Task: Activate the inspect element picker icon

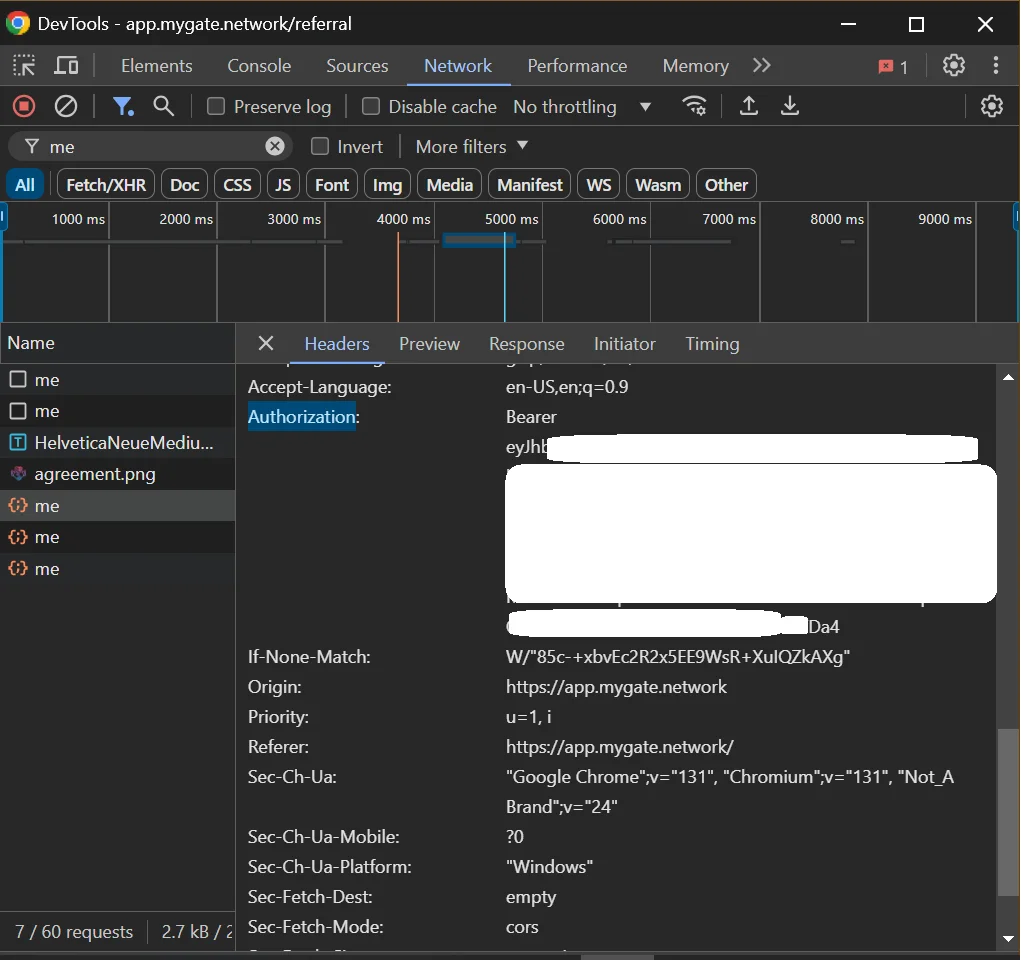Action: click(24, 66)
